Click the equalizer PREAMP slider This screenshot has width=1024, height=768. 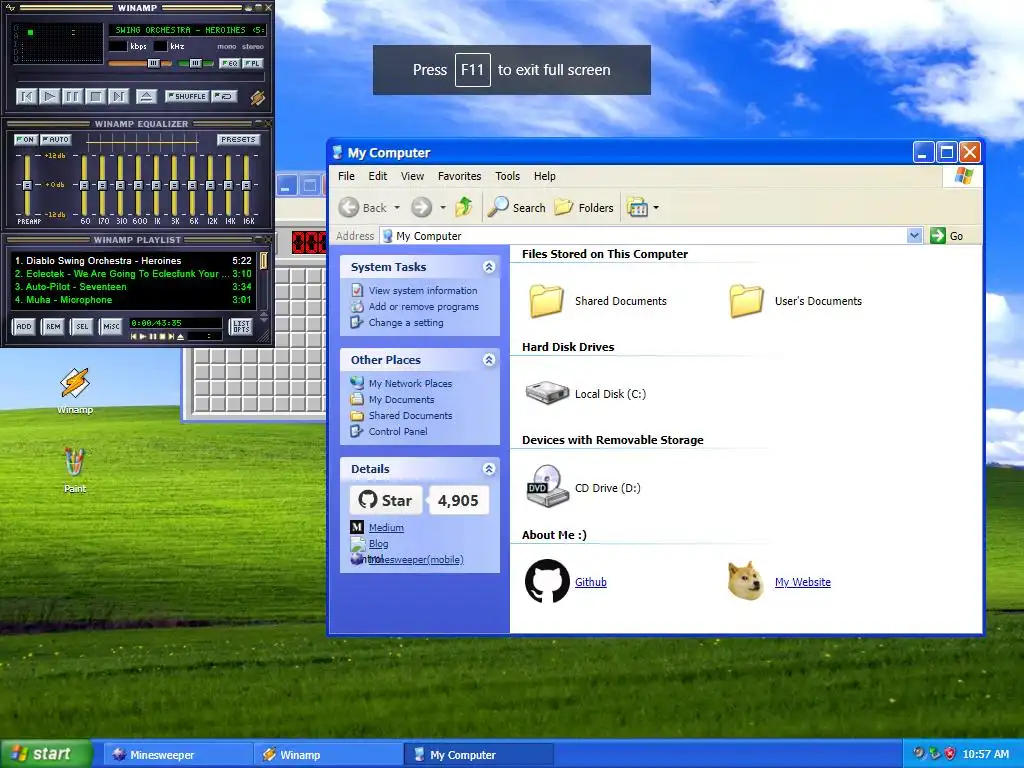pos(27,185)
